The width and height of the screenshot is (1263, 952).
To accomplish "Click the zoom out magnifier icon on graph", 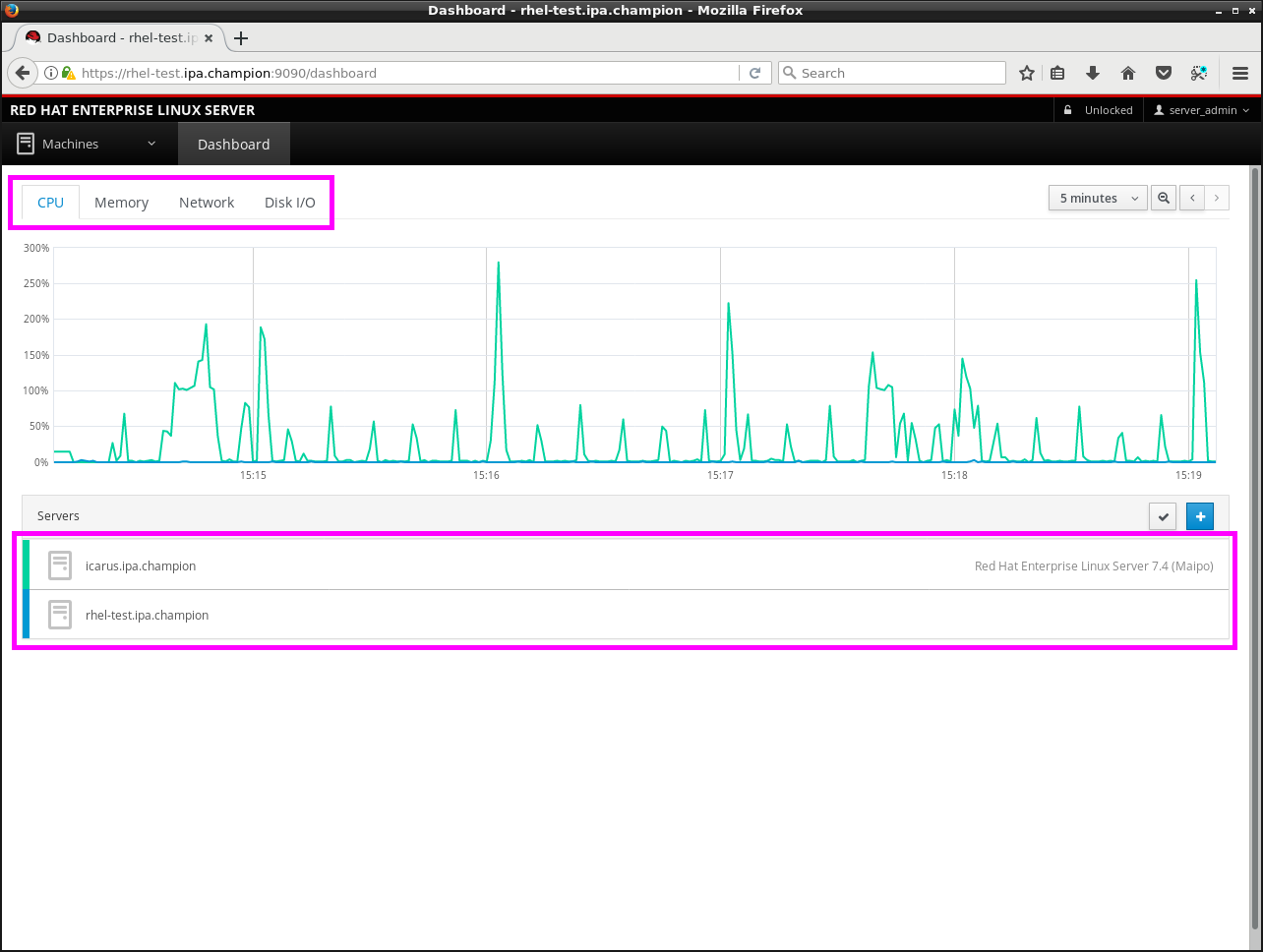I will pos(1164,198).
